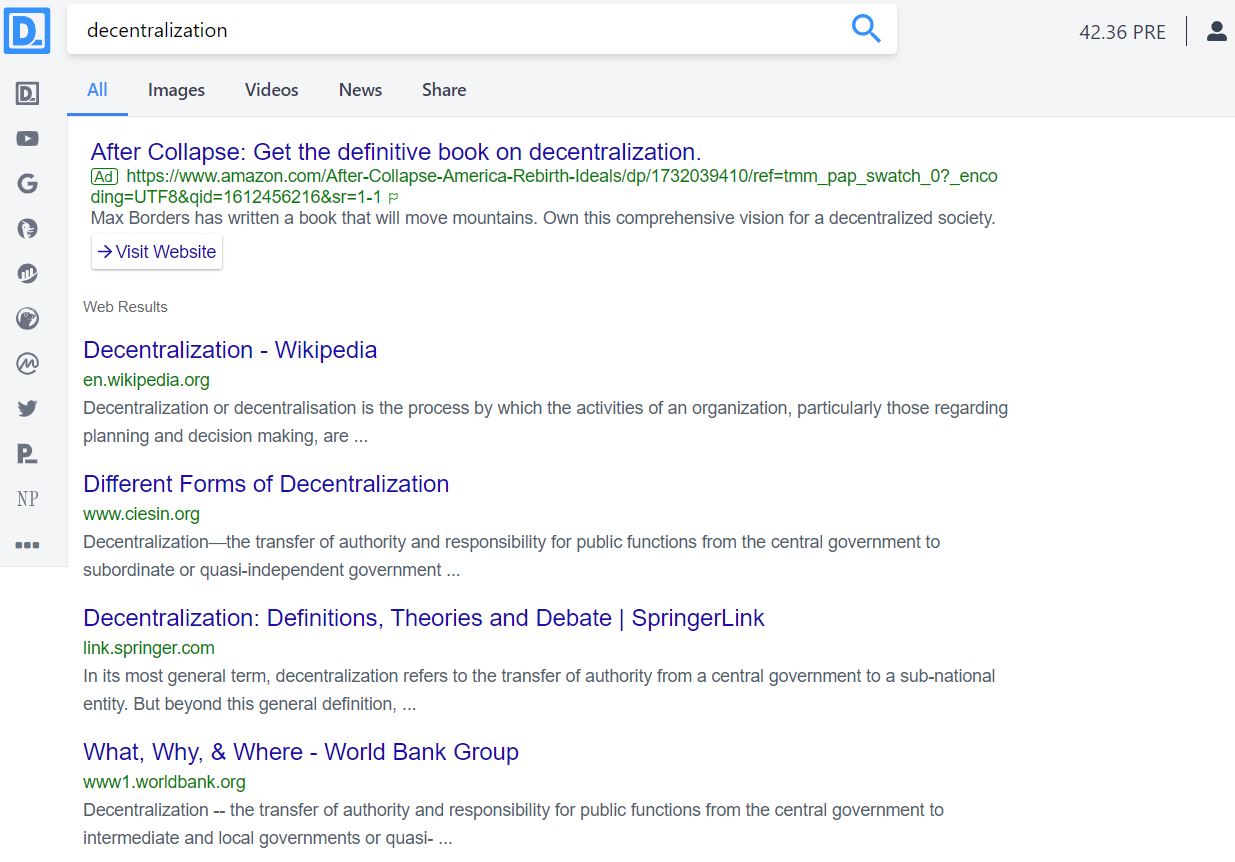Show more providers via three-dots icon
1235x862 pixels.
pyautogui.click(x=28, y=545)
